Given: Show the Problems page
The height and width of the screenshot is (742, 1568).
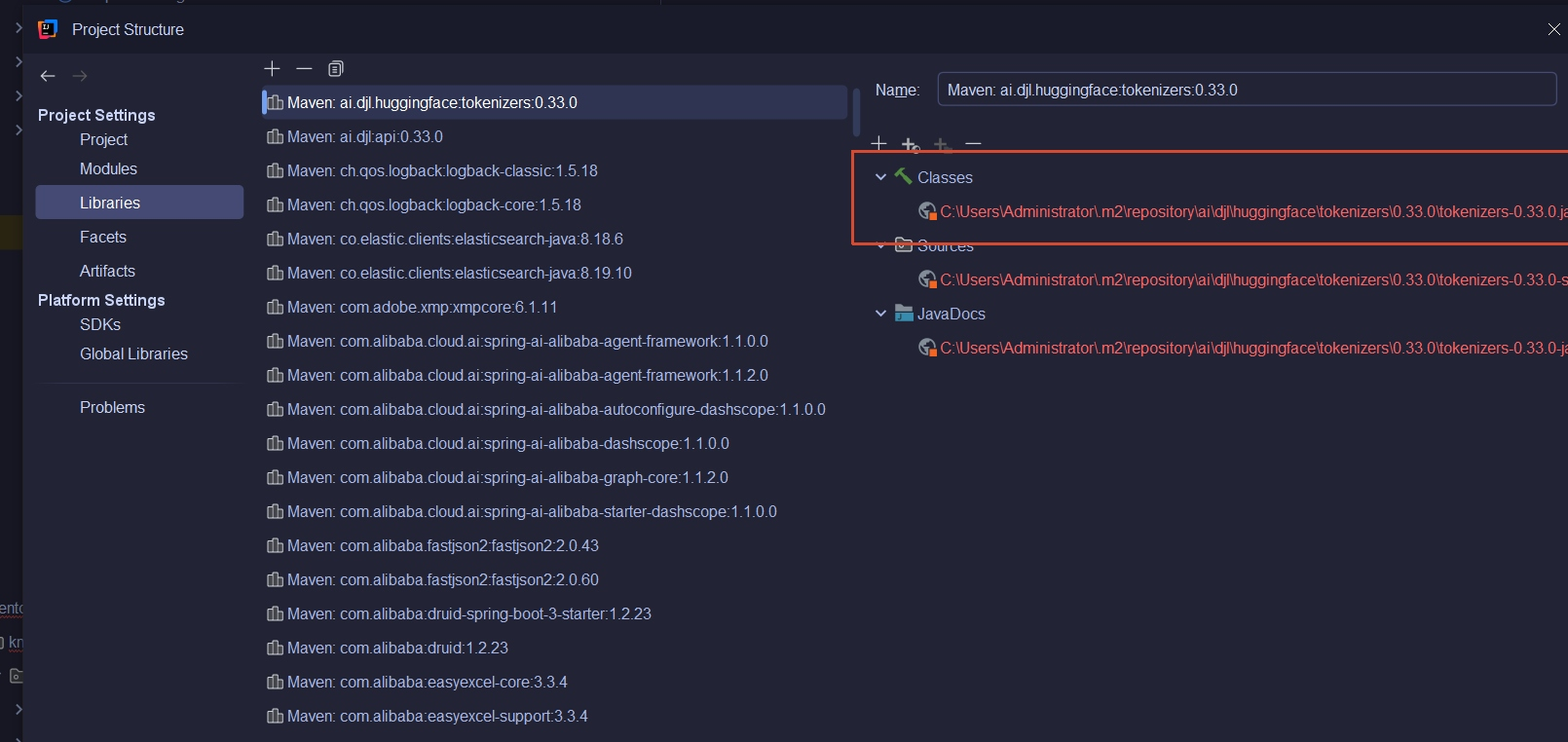Looking at the screenshot, I should (112, 407).
